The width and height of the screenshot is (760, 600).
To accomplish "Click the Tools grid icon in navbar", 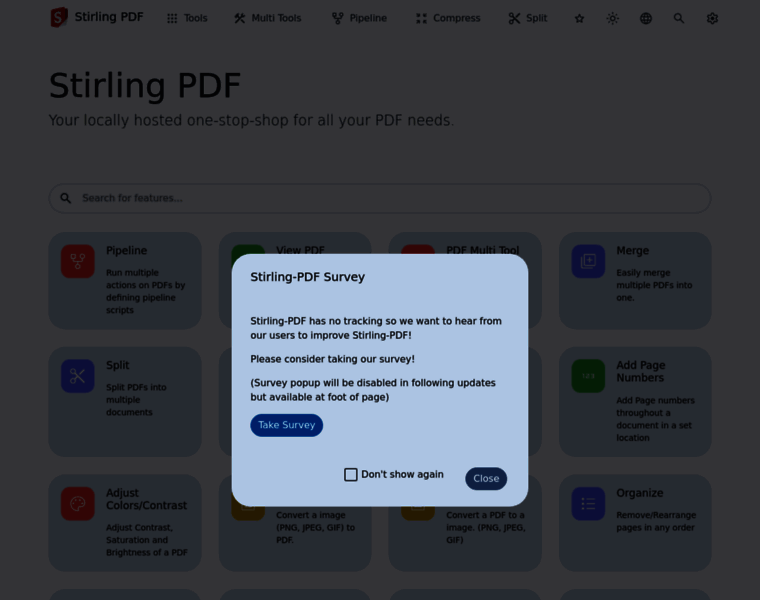I will pyautogui.click(x=172, y=18).
